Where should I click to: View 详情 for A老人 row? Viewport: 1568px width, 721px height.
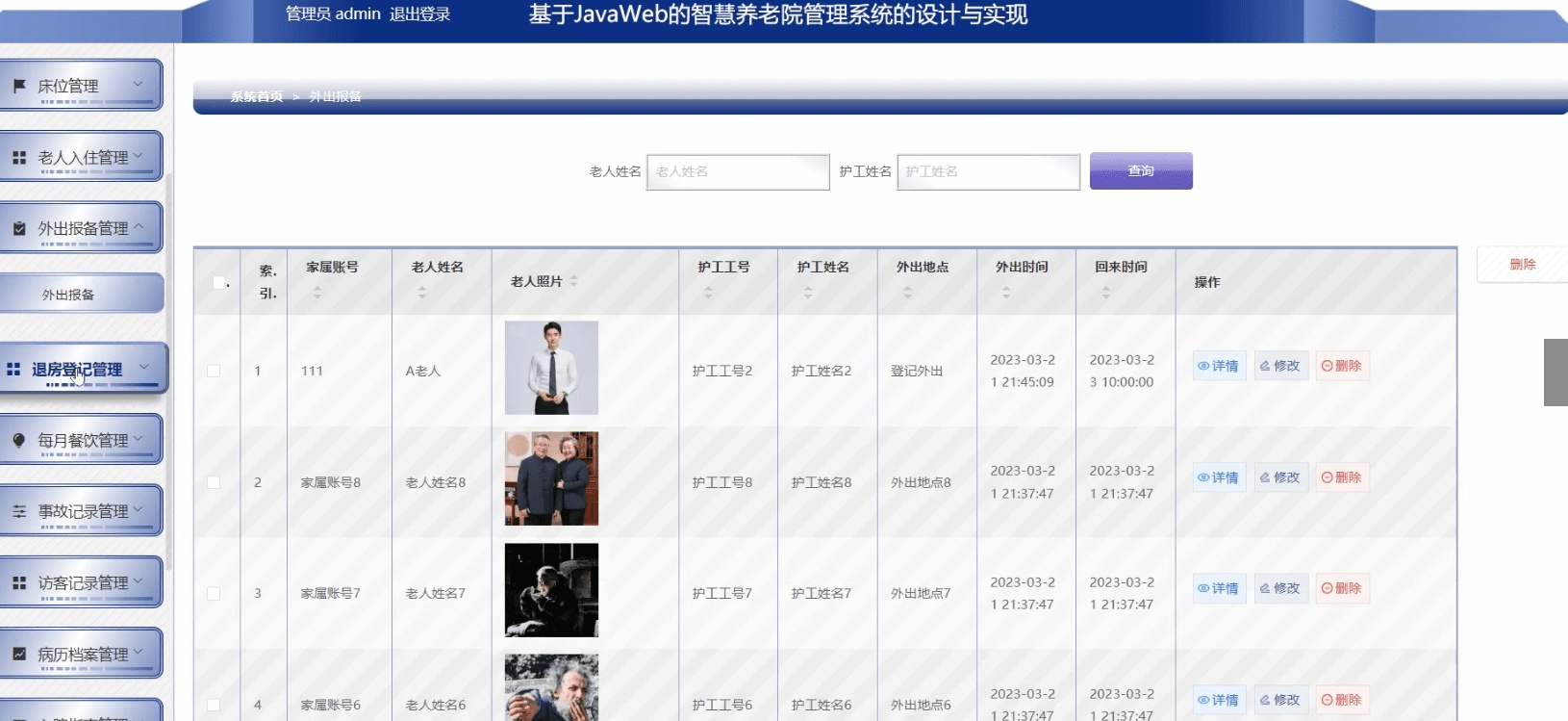click(x=1219, y=366)
